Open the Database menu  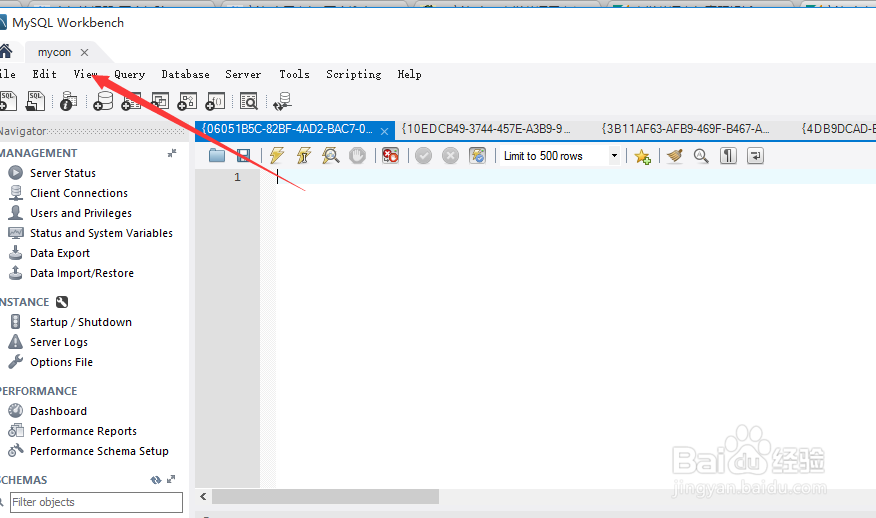pyautogui.click(x=185, y=74)
